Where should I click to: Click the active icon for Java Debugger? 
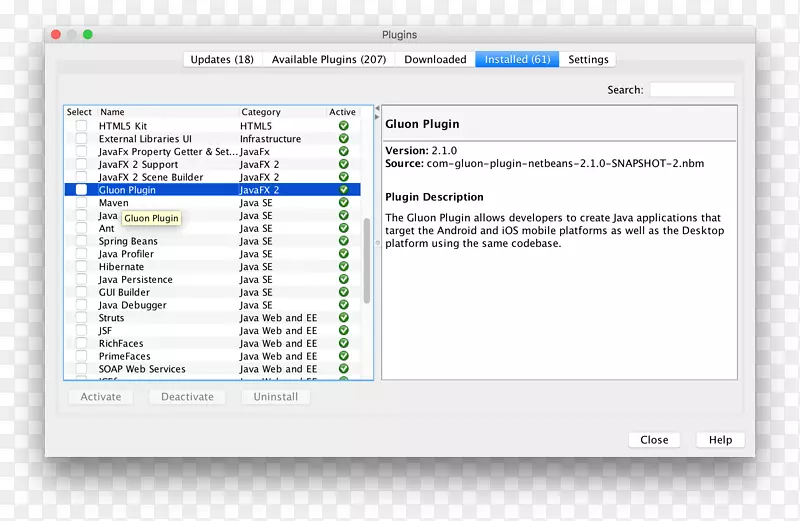343,305
